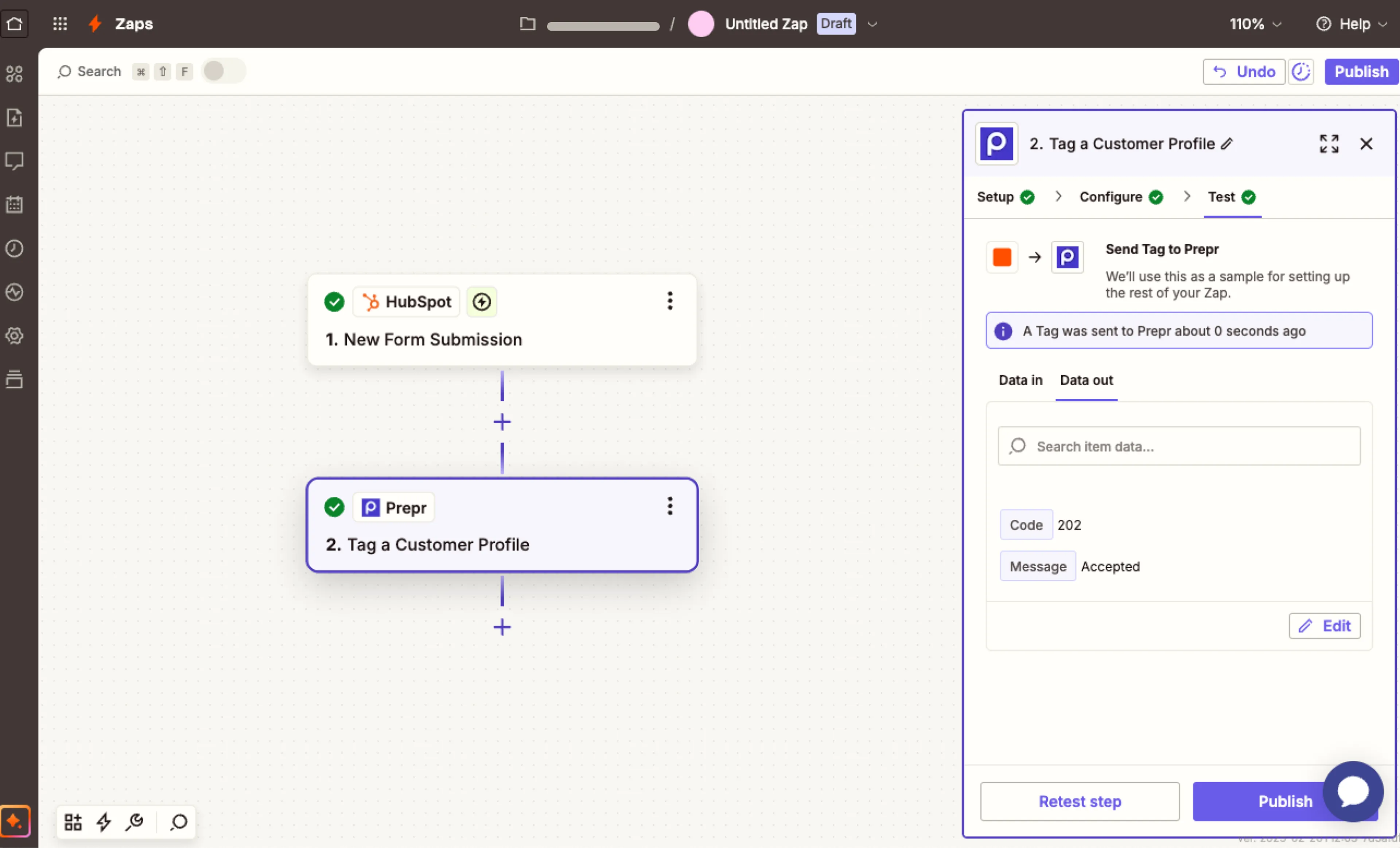Click the Edit button in data panel
Screen dimensions: 1400x848
coord(1325,626)
